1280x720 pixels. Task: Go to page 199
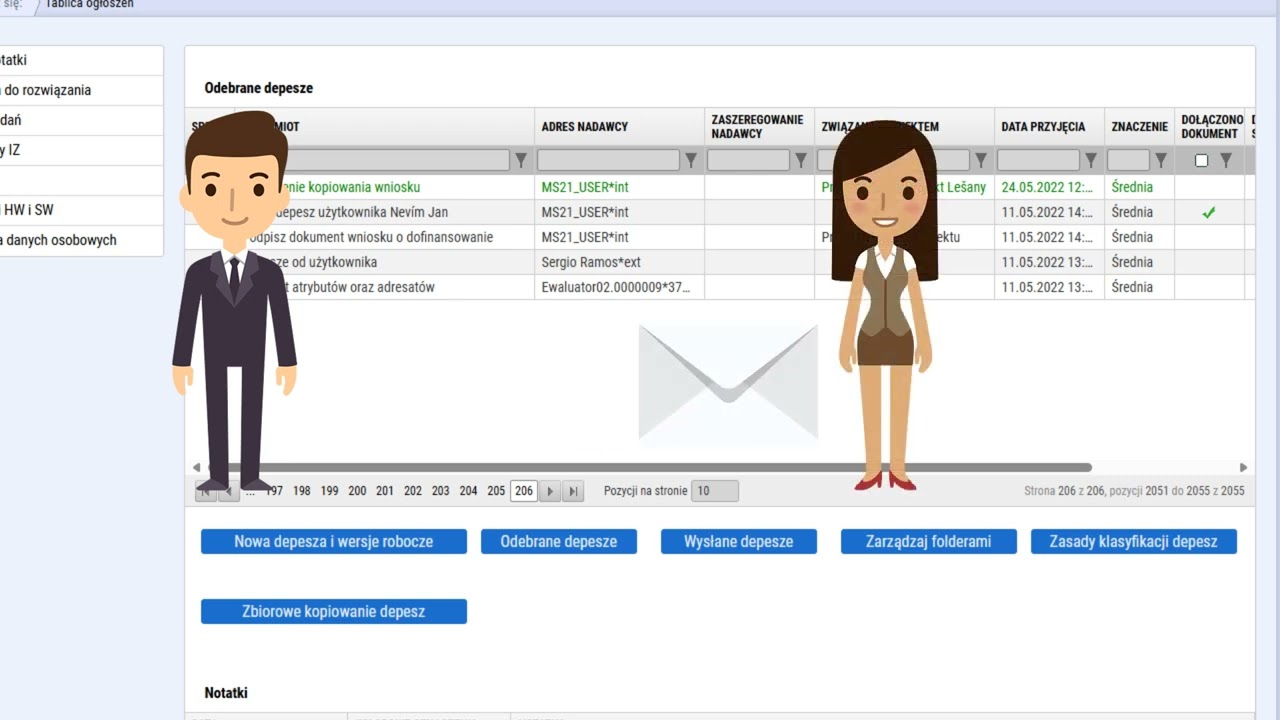tap(329, 491)
